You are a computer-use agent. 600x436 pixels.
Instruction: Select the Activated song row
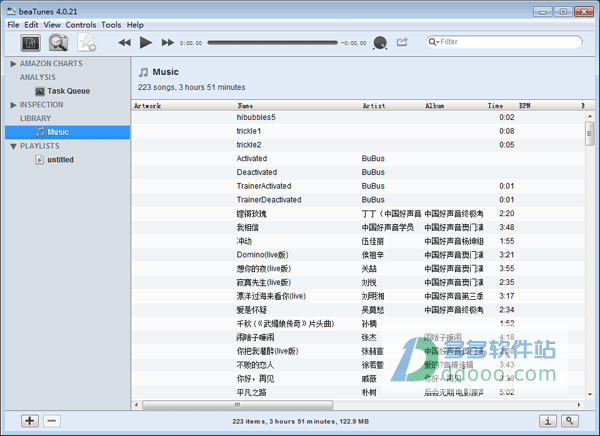coord(359,158)
